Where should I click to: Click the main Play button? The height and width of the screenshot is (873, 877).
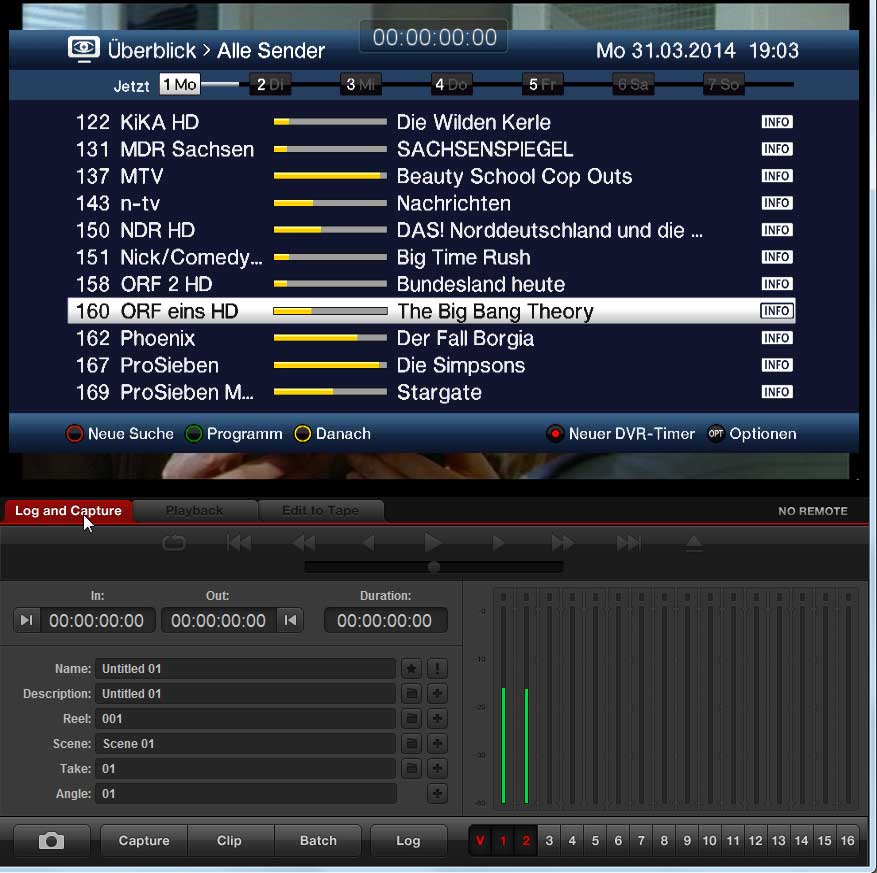click(433, 543)
